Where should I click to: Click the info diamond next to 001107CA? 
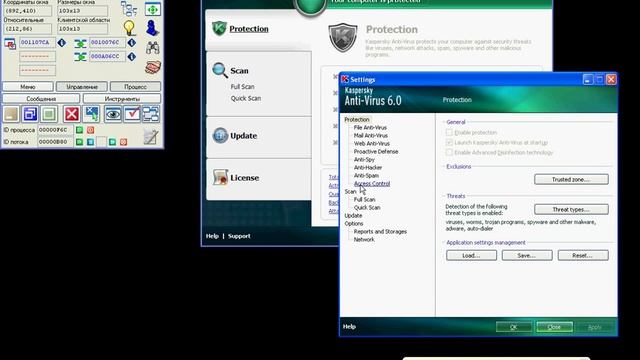[62, 42]
